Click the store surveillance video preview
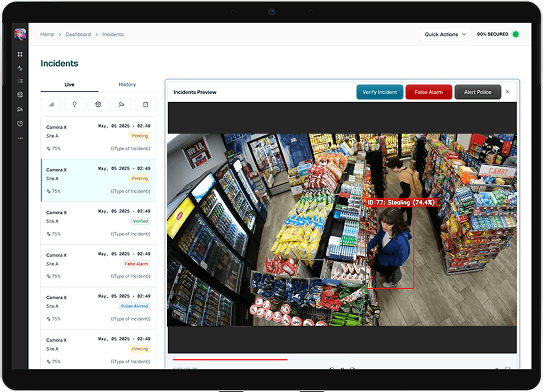This screenshot has width=543, height=392. 342,230
